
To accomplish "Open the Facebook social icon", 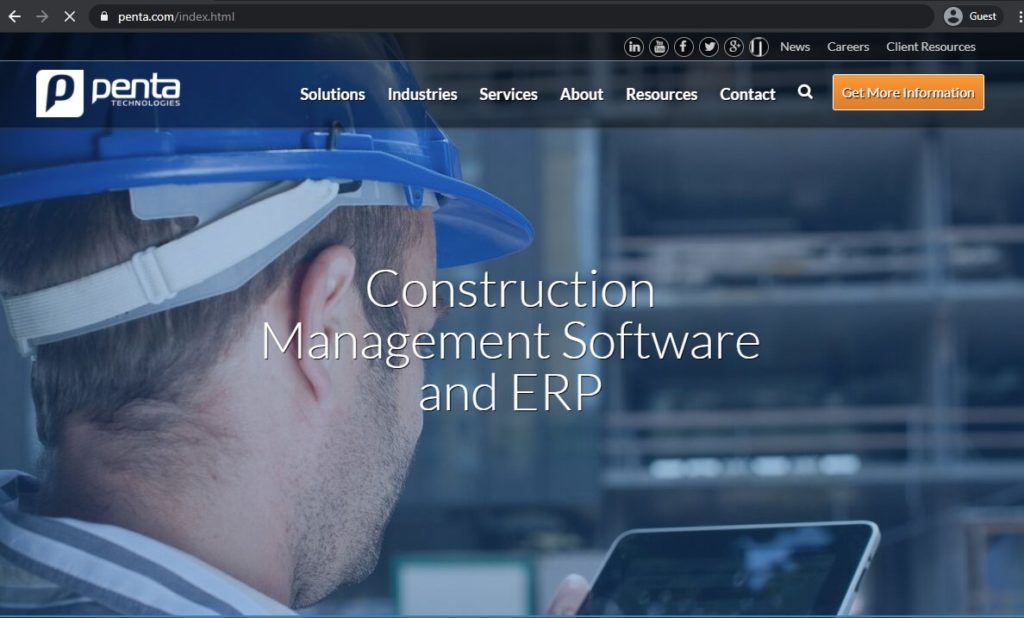I will coord(684,46).
